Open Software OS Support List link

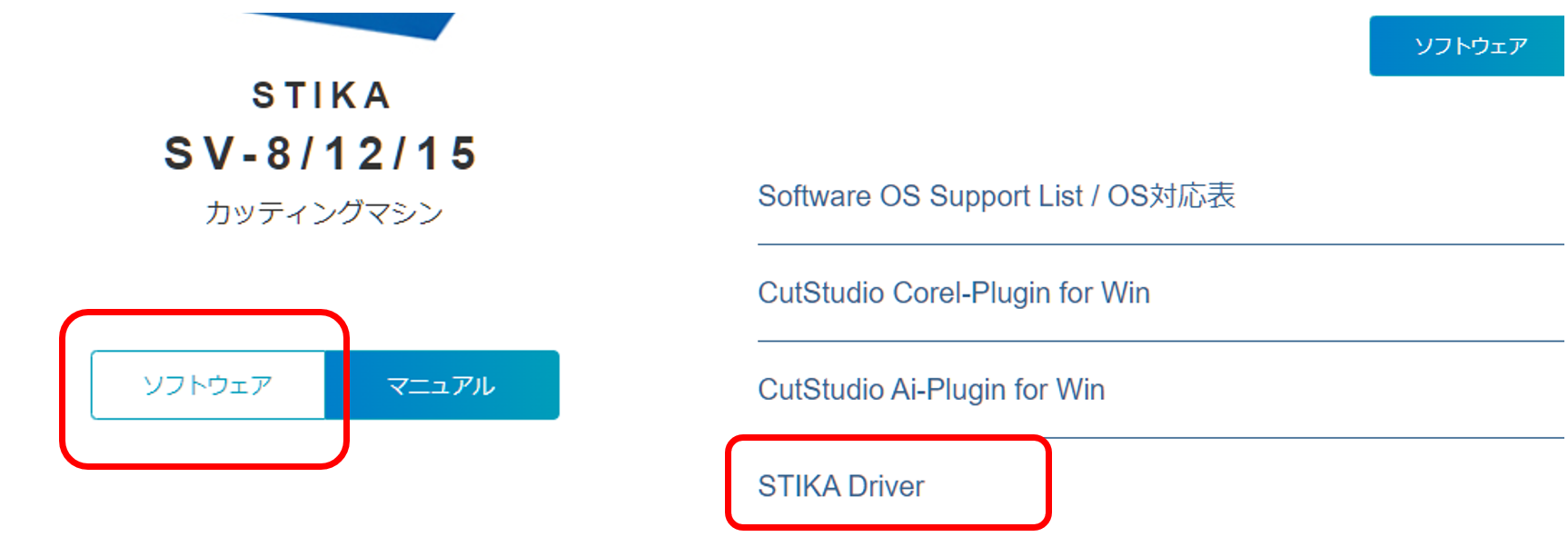pyautogui.click(x=997, y=196)
